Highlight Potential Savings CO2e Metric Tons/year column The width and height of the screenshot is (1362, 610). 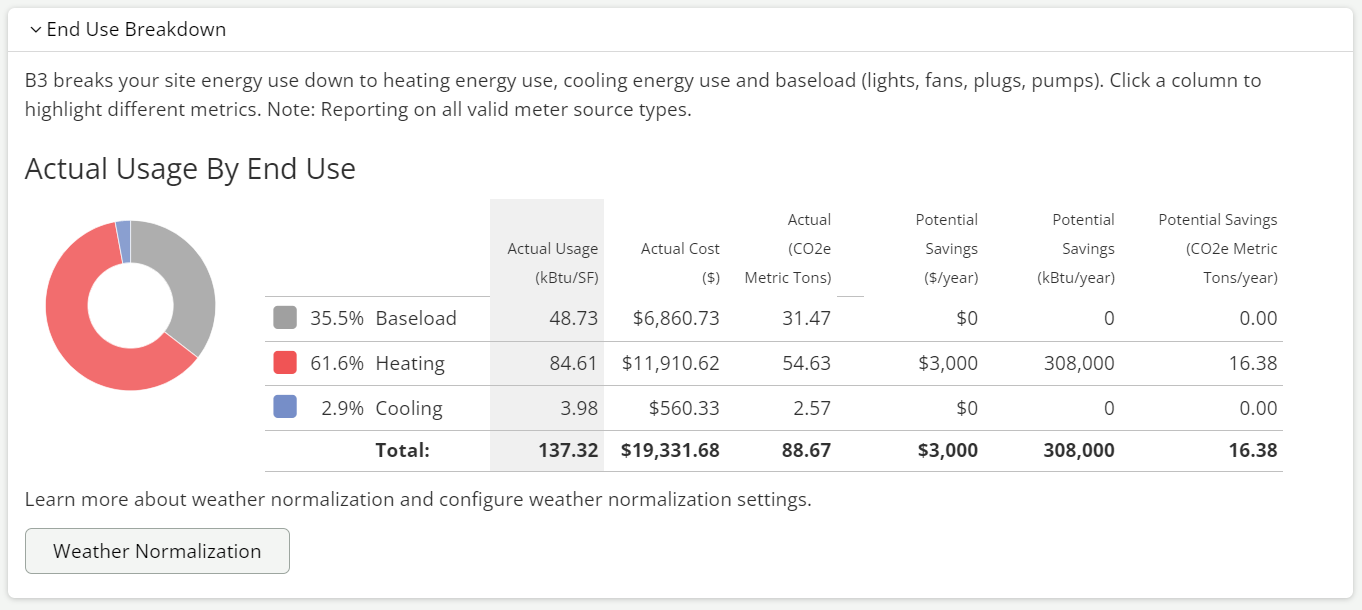pos(1218,249)
